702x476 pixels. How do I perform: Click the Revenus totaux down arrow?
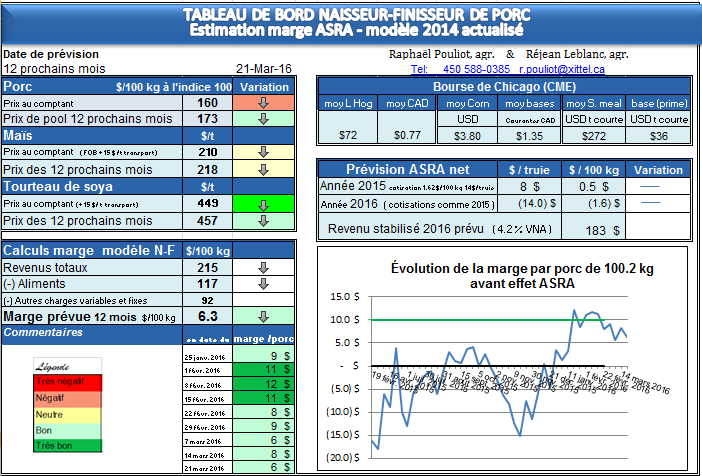[265, 268]
